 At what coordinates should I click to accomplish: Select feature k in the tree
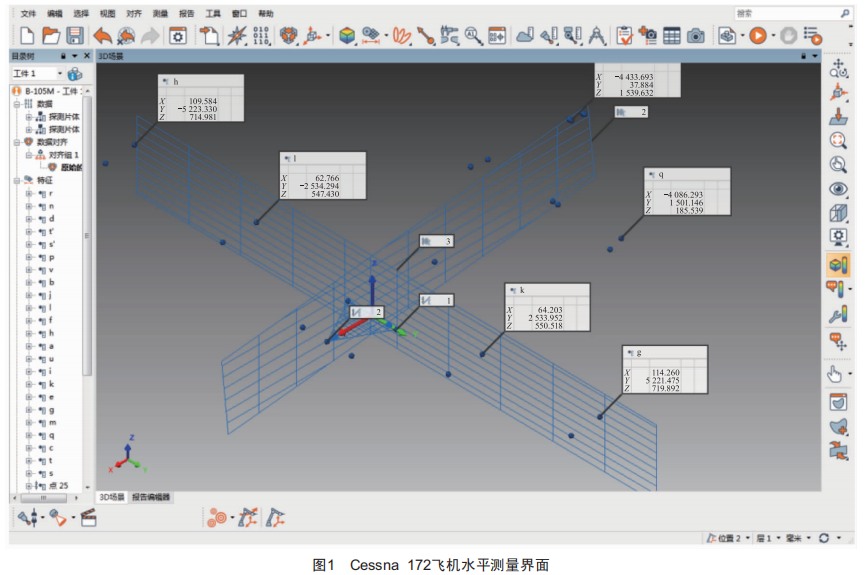(51, 384)
